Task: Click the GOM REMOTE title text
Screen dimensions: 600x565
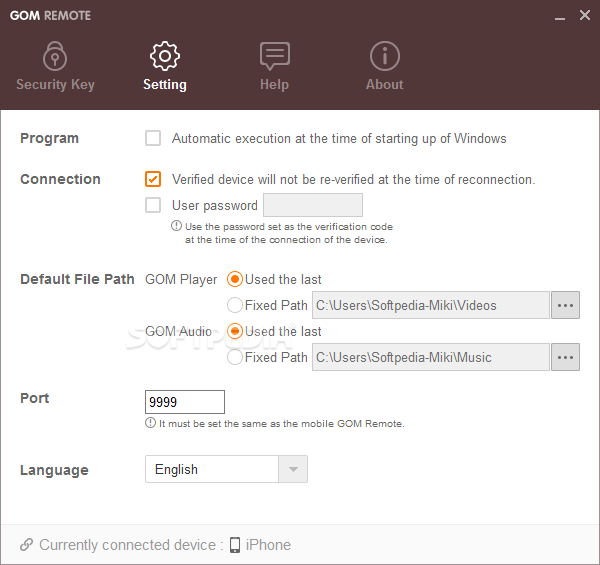Action: (51, 16)
